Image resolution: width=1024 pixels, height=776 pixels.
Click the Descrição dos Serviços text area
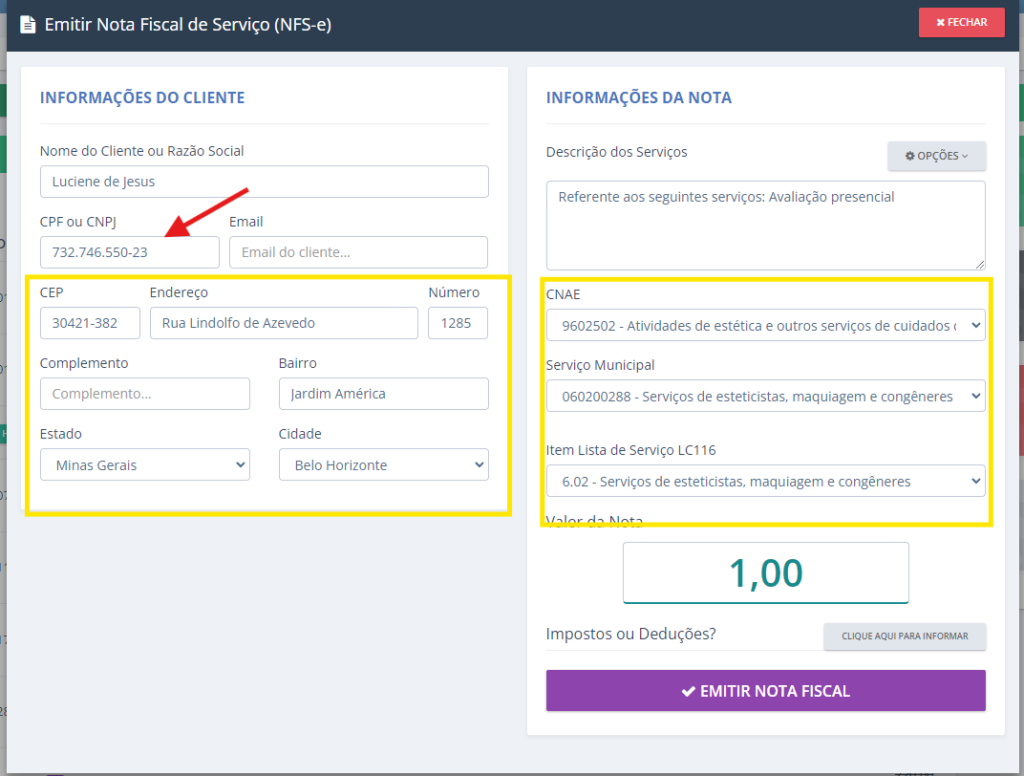coord(765,225)
